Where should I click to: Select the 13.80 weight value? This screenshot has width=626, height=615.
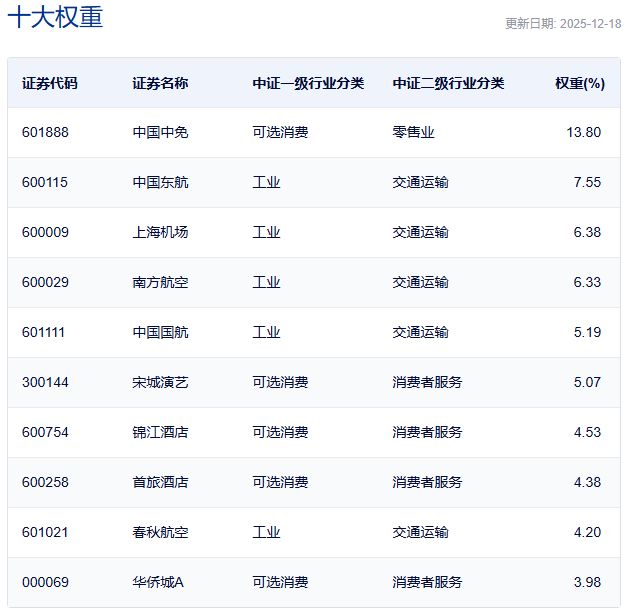[583, 132]
